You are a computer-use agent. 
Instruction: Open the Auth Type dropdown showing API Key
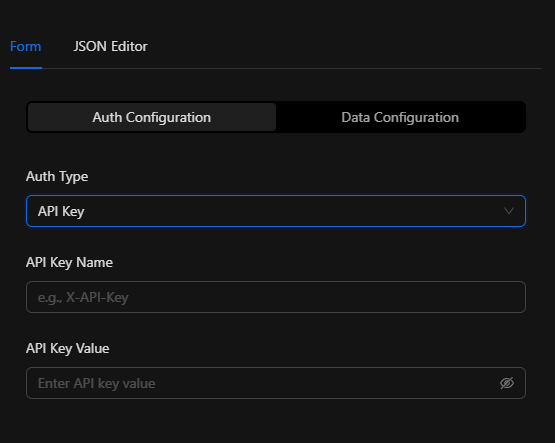pos(276,211)
